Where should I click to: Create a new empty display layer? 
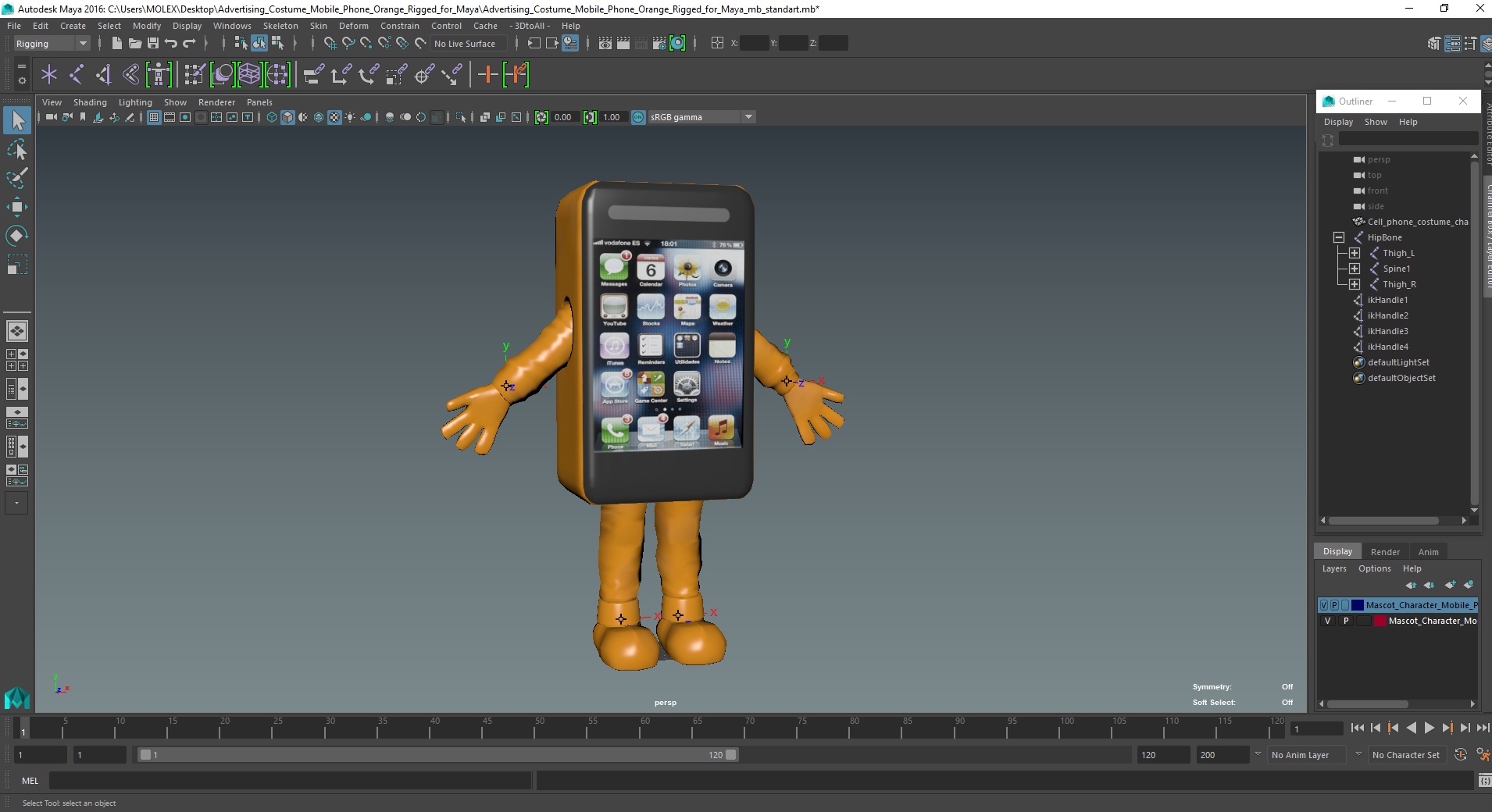coord(1451,585)
